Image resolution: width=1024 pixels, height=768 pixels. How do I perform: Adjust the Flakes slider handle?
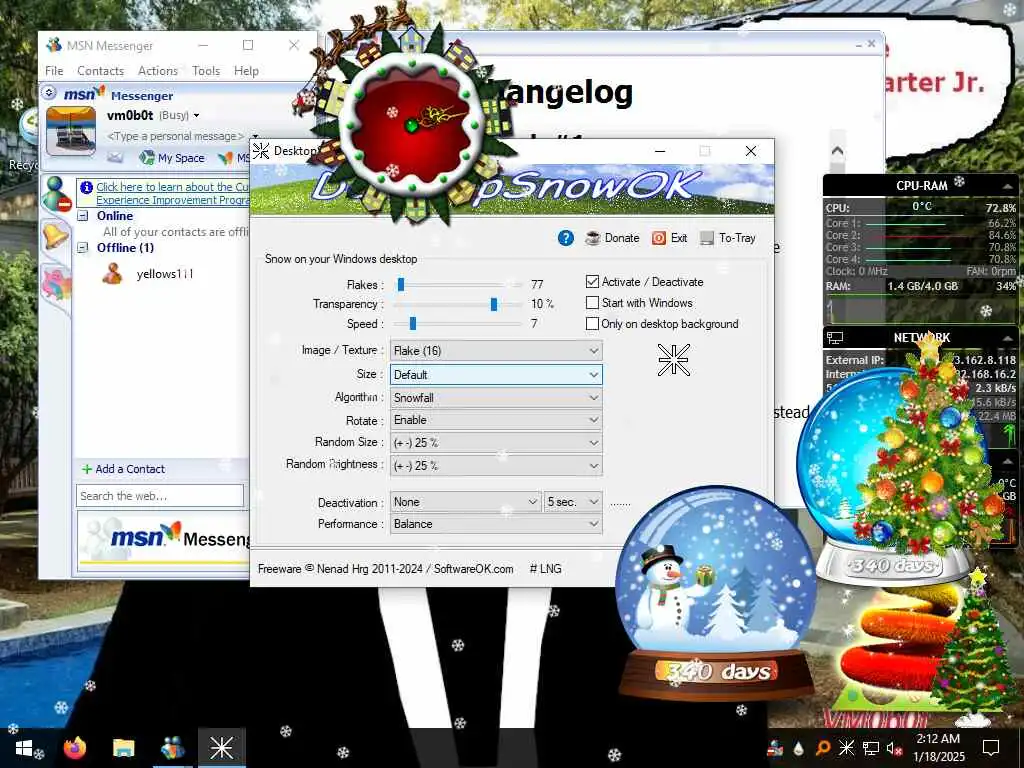click(401, 284)
